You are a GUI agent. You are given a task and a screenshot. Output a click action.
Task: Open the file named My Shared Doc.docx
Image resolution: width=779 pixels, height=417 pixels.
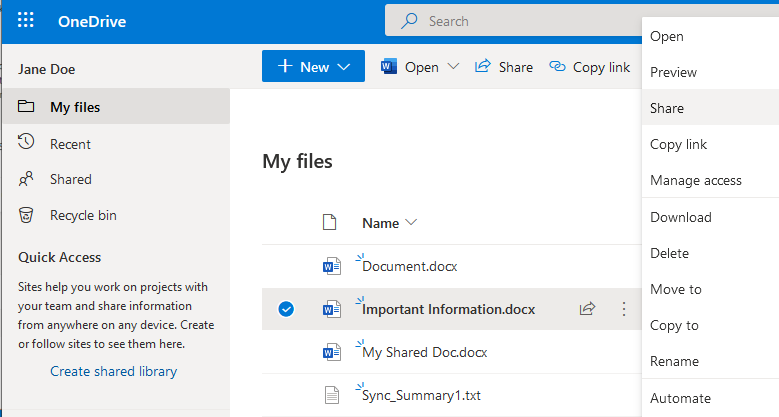(x=424, y=352)
